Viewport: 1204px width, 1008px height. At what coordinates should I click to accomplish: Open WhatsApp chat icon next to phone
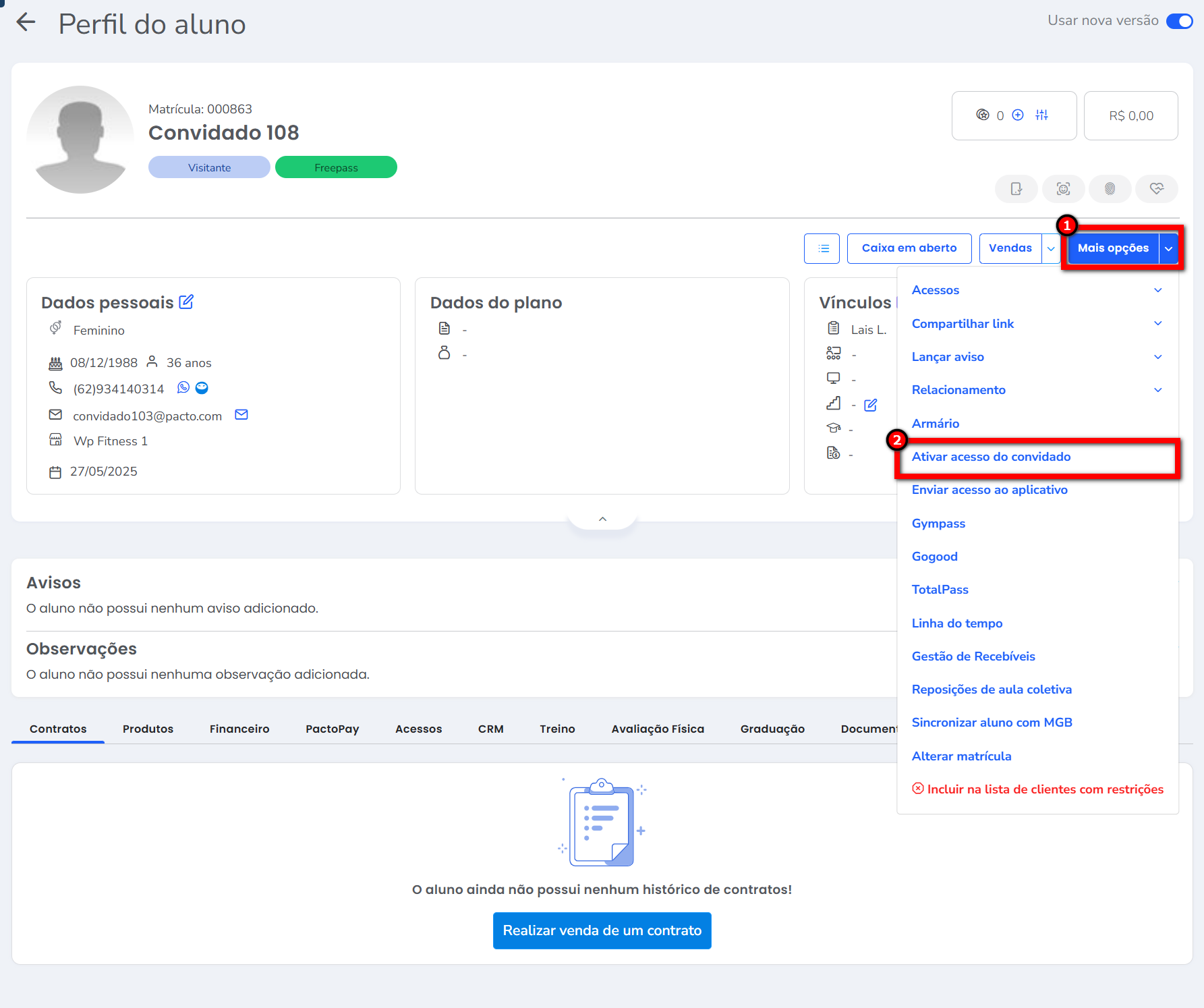[x=183, y=388]
